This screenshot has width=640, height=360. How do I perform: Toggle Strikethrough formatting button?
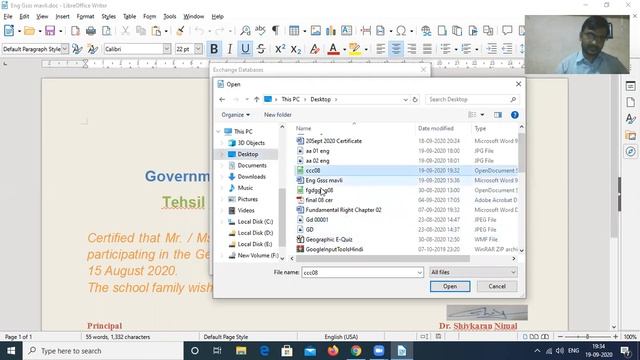coord(261,49)
